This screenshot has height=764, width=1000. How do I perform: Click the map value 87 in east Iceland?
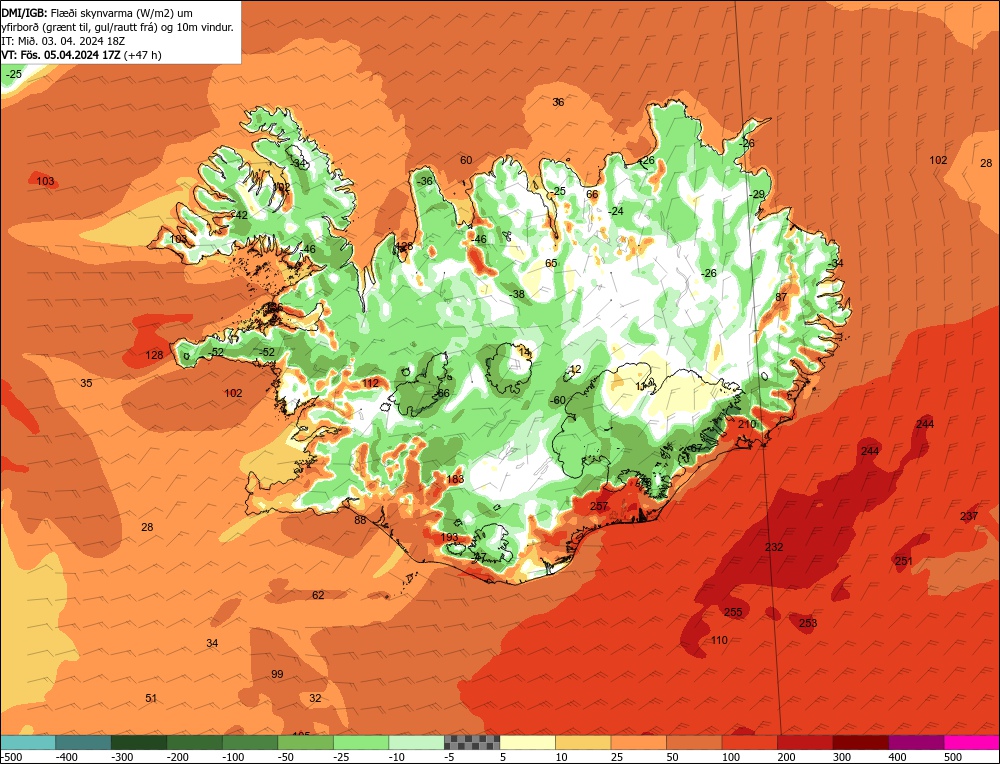point(781,297)
